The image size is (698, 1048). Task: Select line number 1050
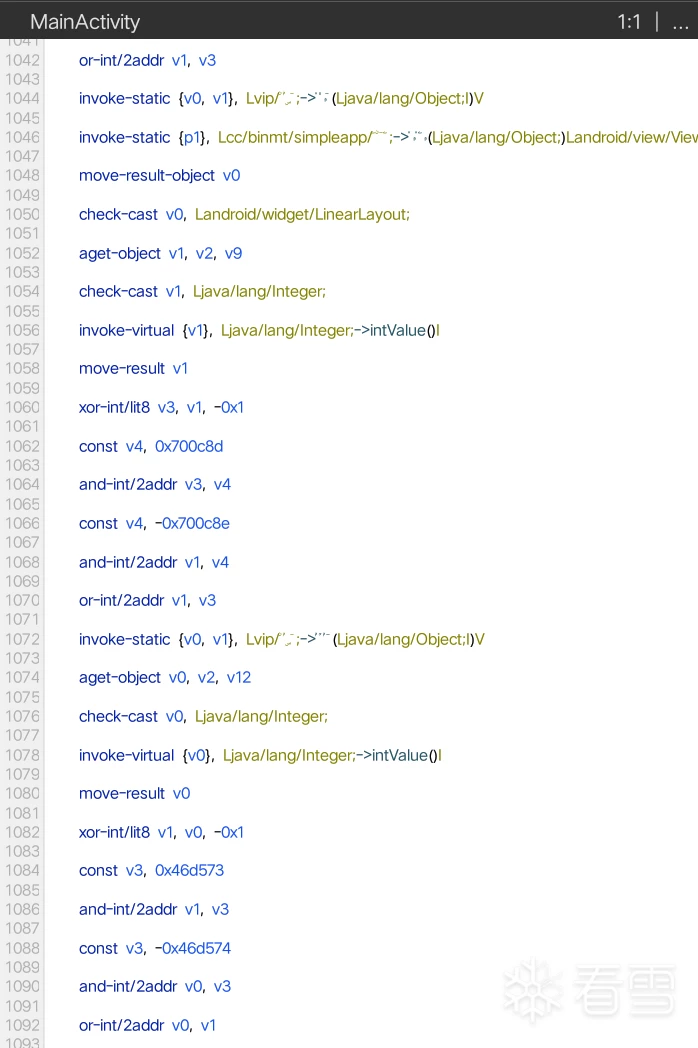pyautogui.click(x=22, y=214)
